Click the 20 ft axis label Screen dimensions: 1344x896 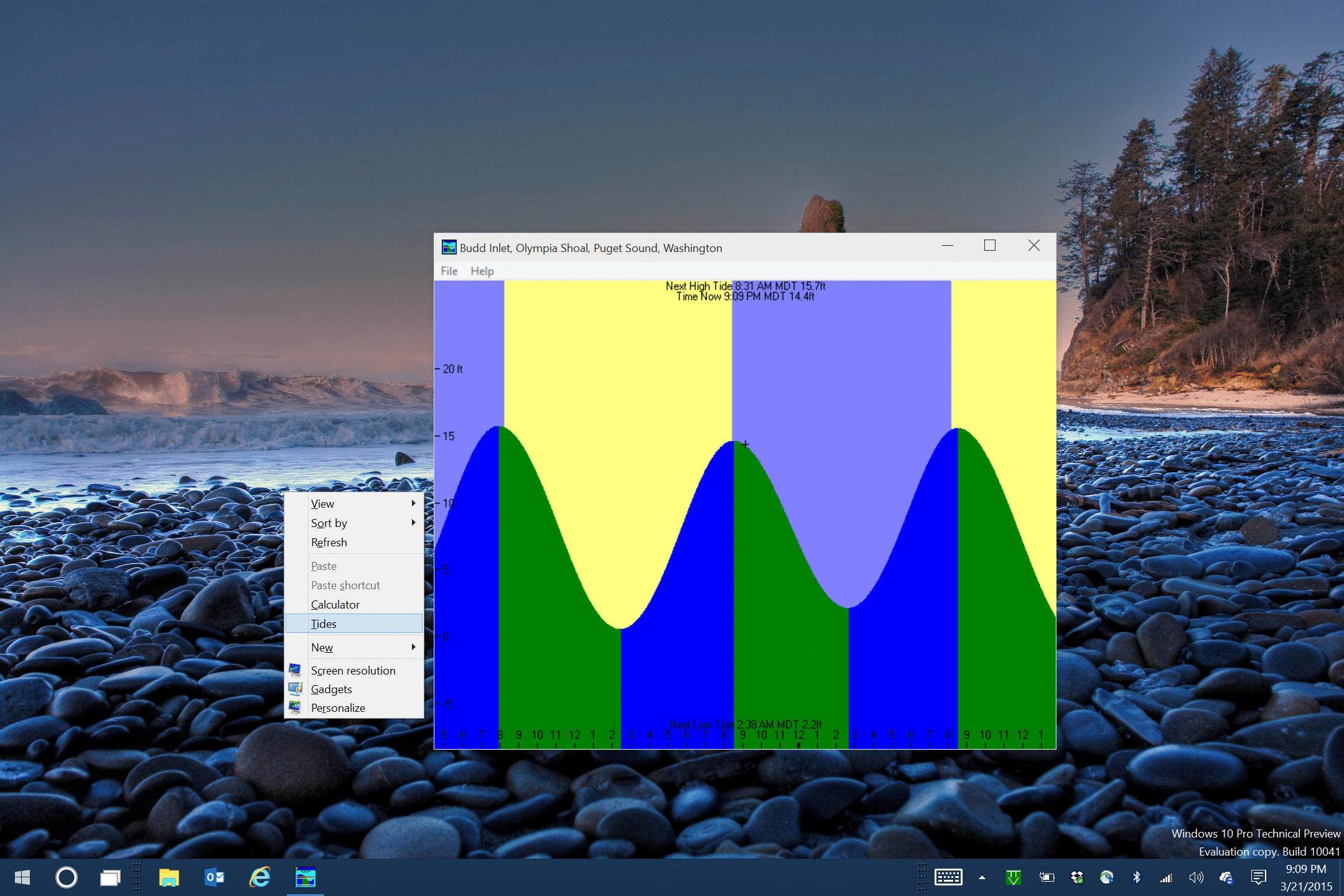click(x=452, y=369)
